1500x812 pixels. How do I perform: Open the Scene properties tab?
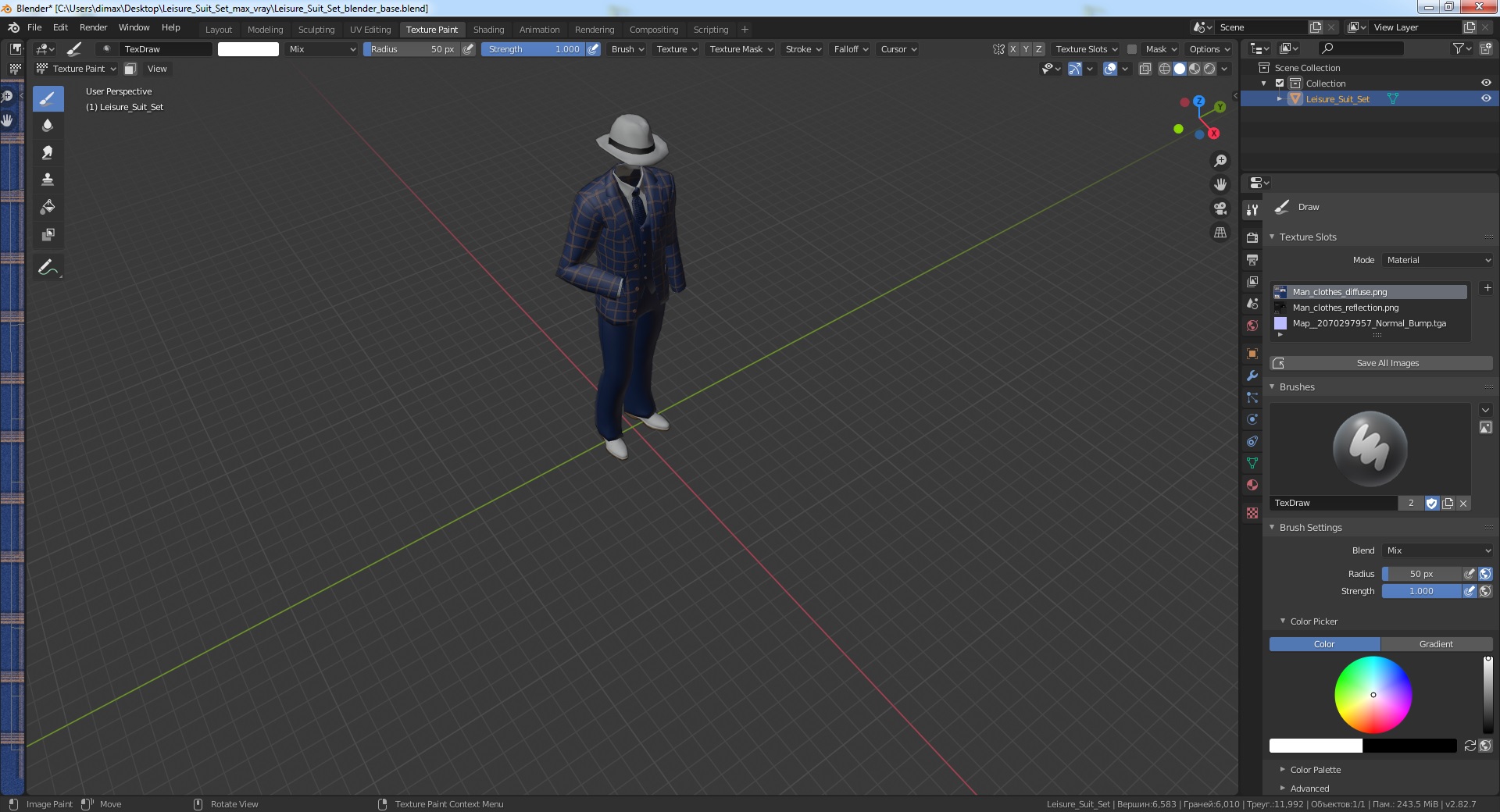point(1252,303)
